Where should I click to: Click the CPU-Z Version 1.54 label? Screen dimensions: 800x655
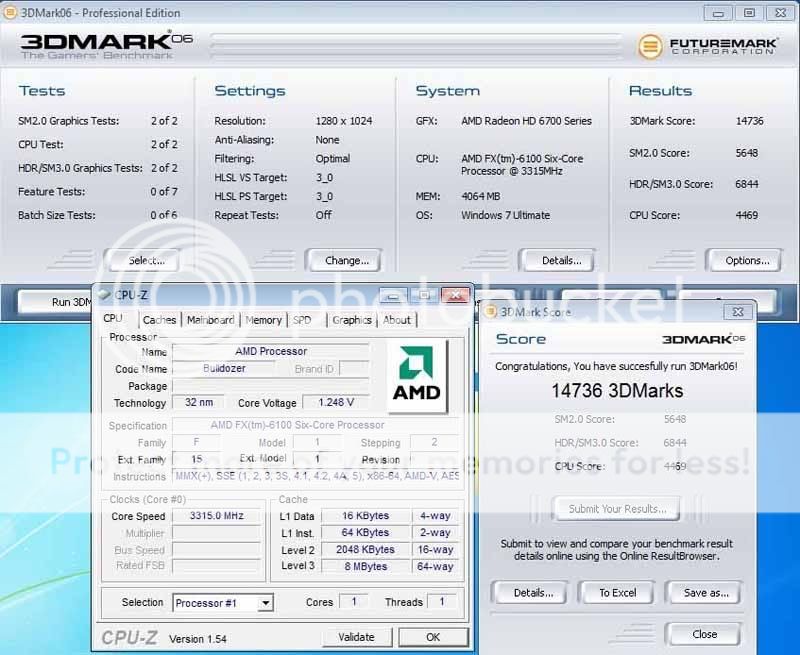(197, 639)
